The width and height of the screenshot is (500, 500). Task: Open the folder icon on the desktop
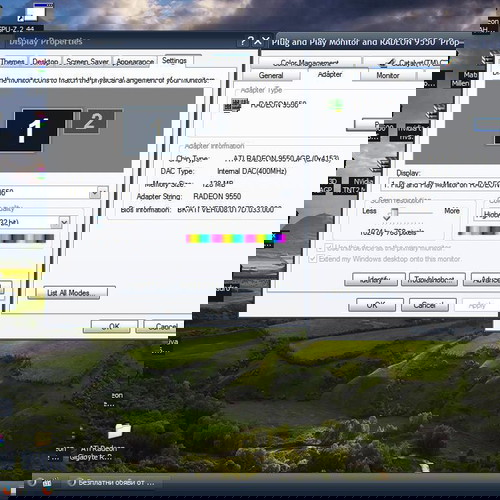119,430
